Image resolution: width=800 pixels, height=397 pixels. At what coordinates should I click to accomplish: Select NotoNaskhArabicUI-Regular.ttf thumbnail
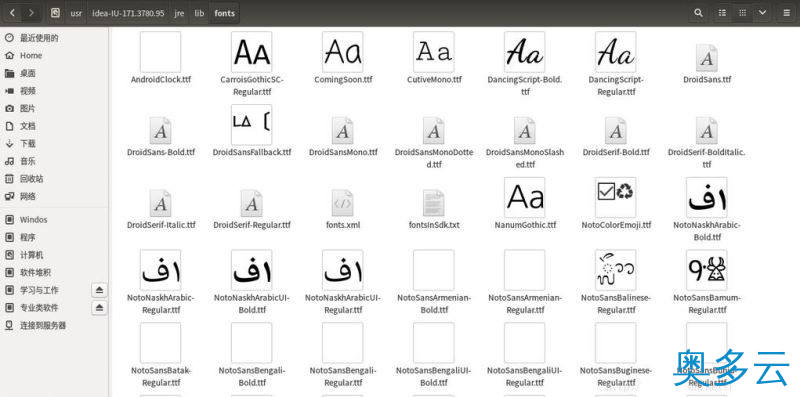click(342, 270)
